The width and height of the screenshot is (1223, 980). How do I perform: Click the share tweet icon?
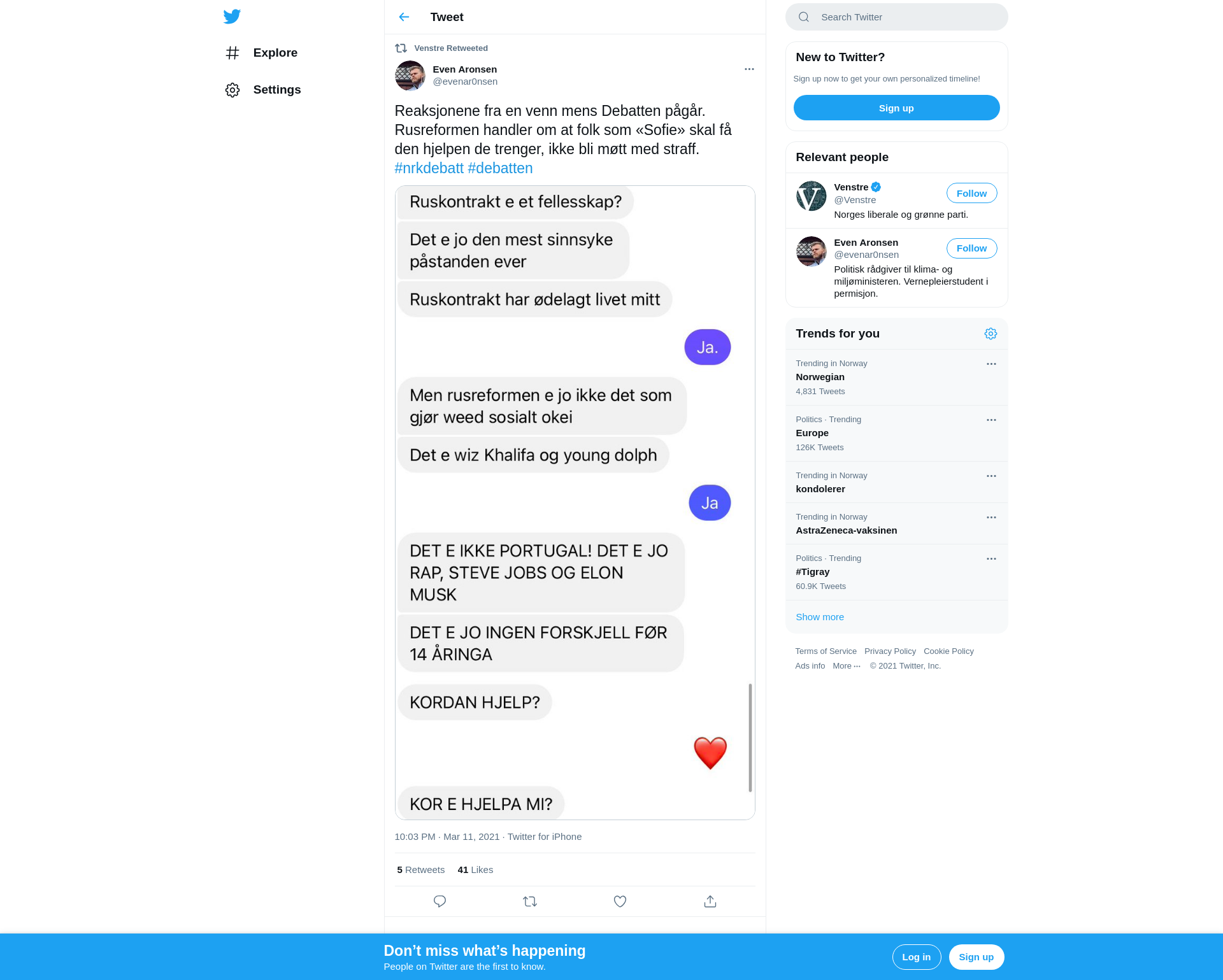point(710,901)
